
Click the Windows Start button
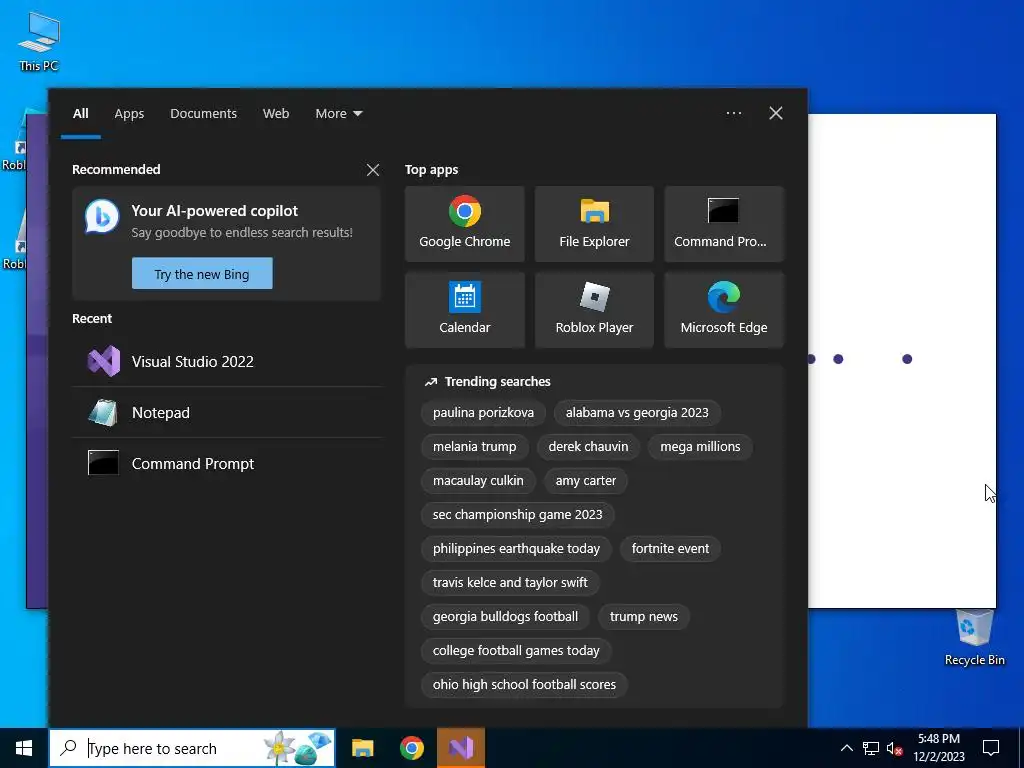24,748
